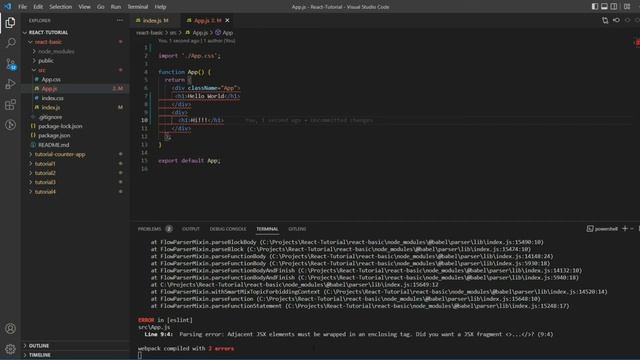640x360 pixels.
Task: Open the View menu
Action: coord(84,7)
